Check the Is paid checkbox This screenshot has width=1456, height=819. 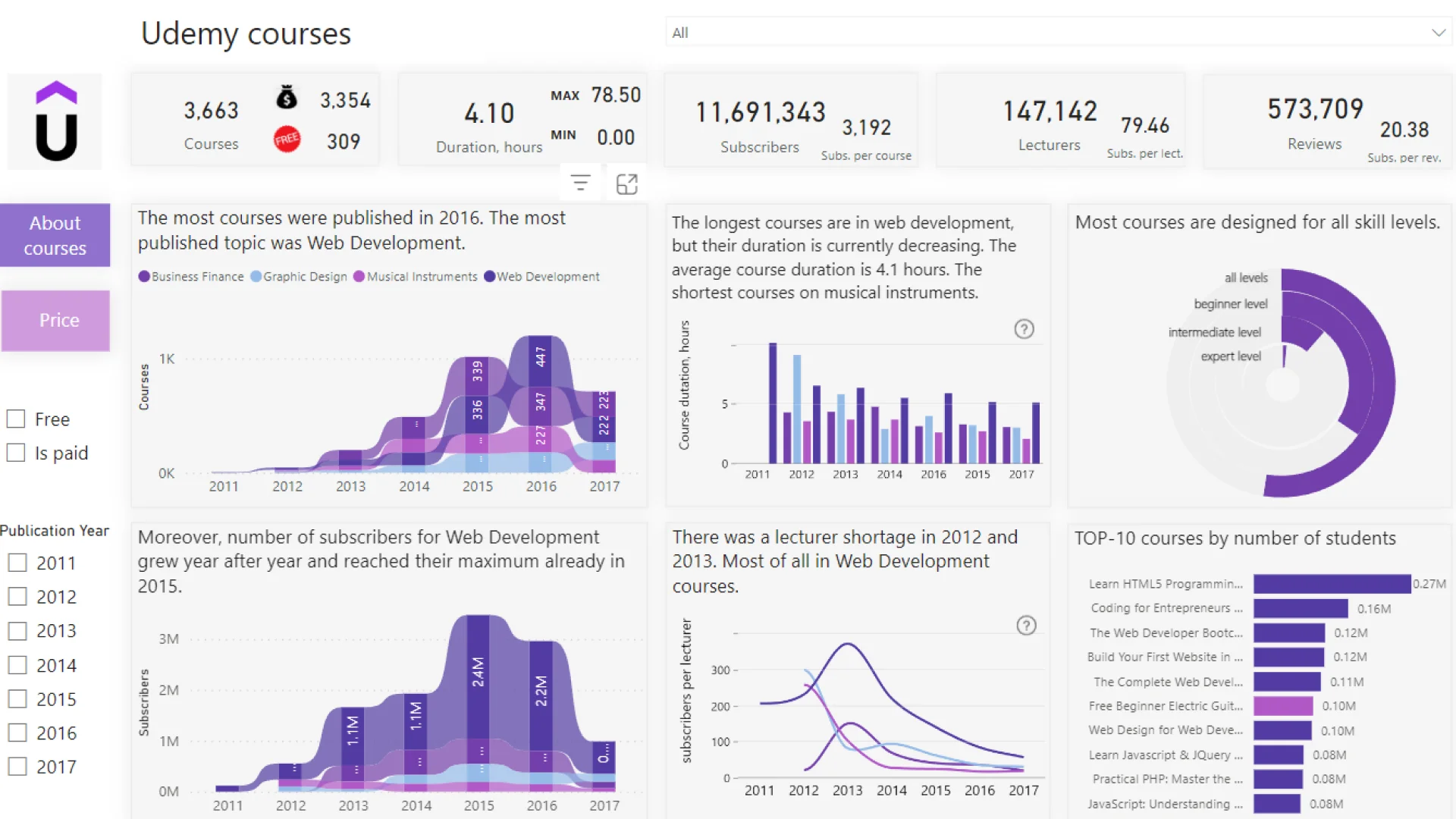coord(16,453)
